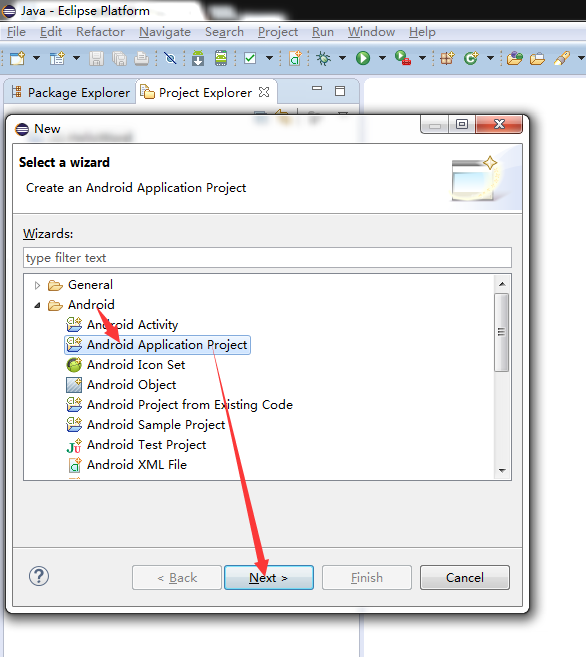This screenshot has height=657, width=586.
Task: Click the type filter text field
Action: click(267, 257)
